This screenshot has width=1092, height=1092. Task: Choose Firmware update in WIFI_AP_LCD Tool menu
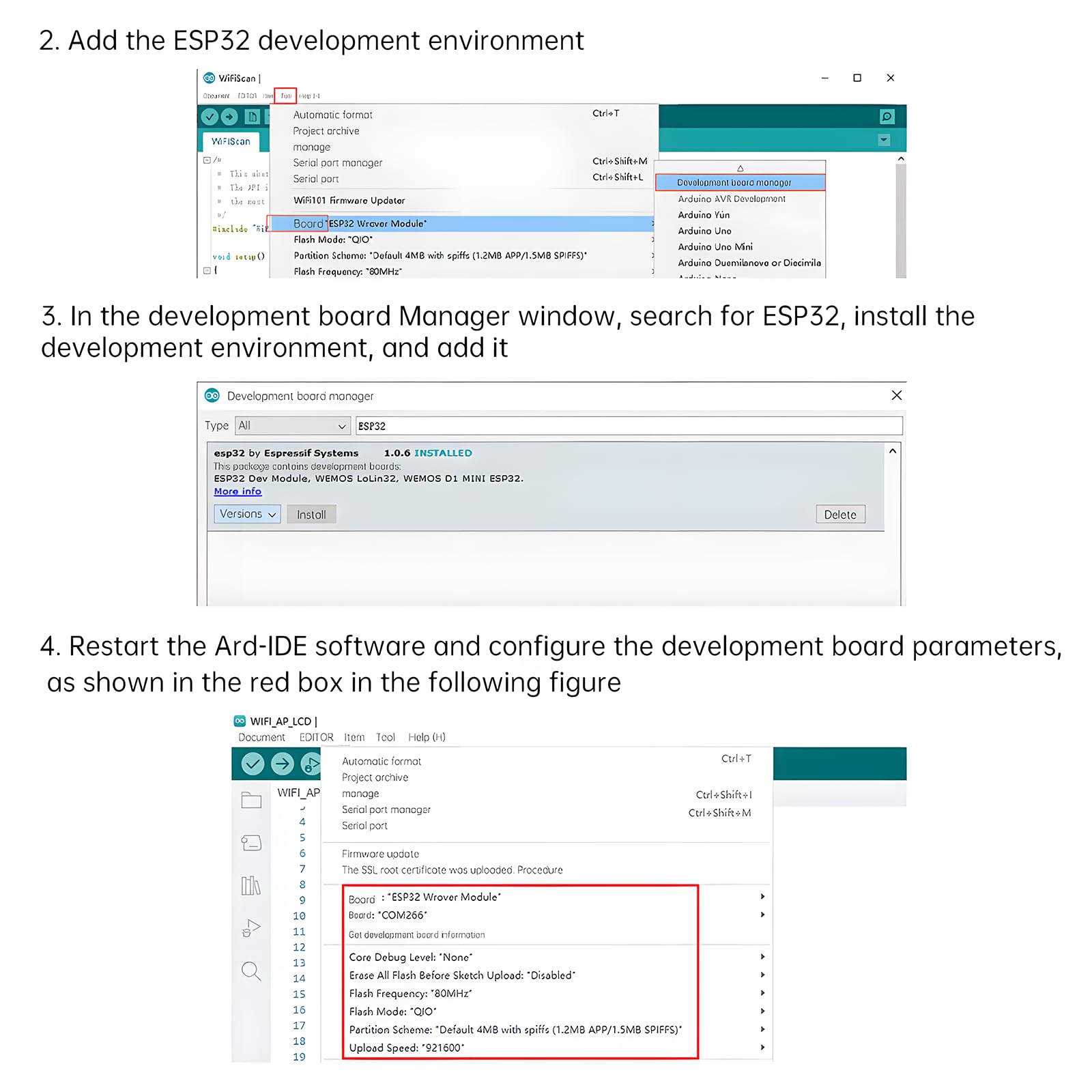tap(380, 854)
